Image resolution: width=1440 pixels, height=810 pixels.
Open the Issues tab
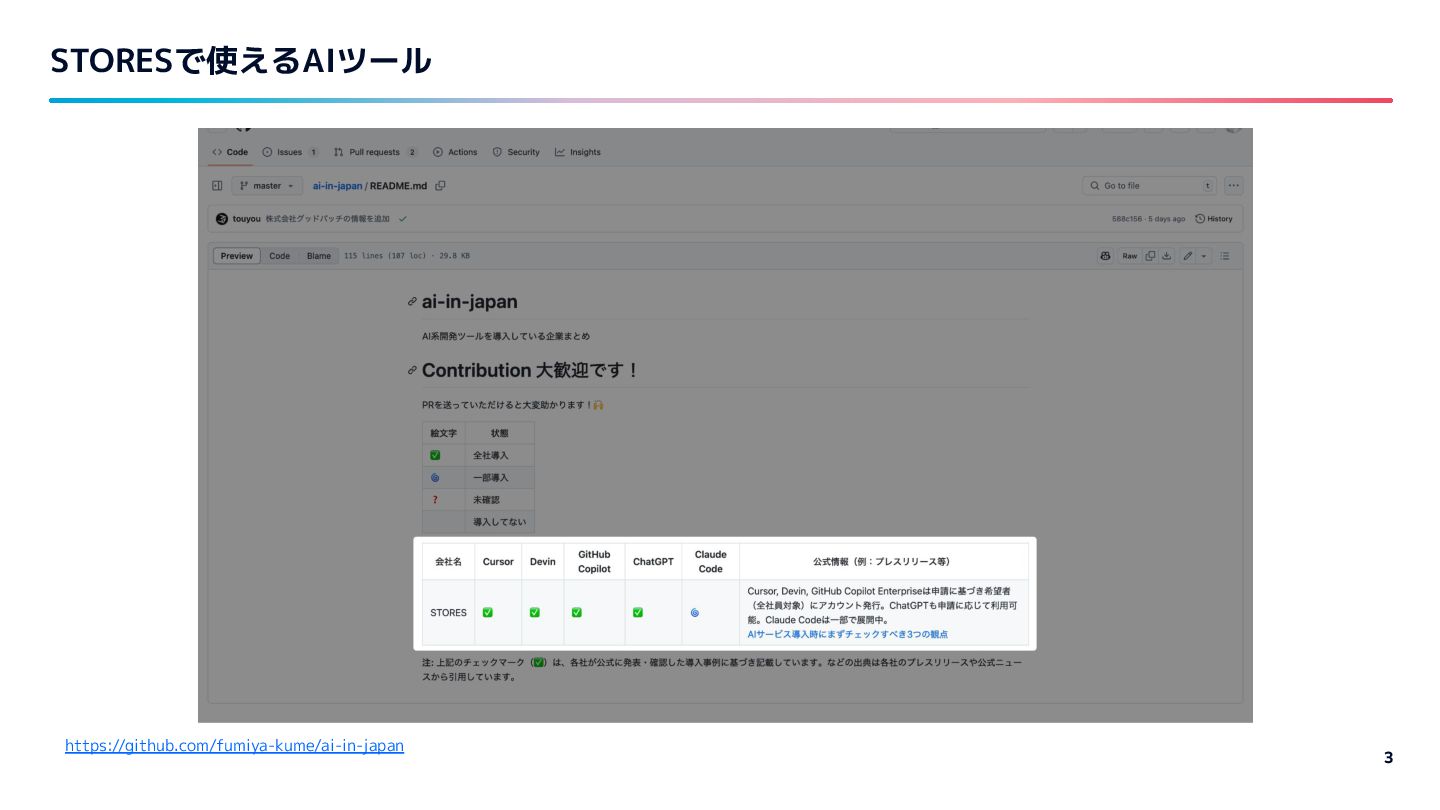290,152
